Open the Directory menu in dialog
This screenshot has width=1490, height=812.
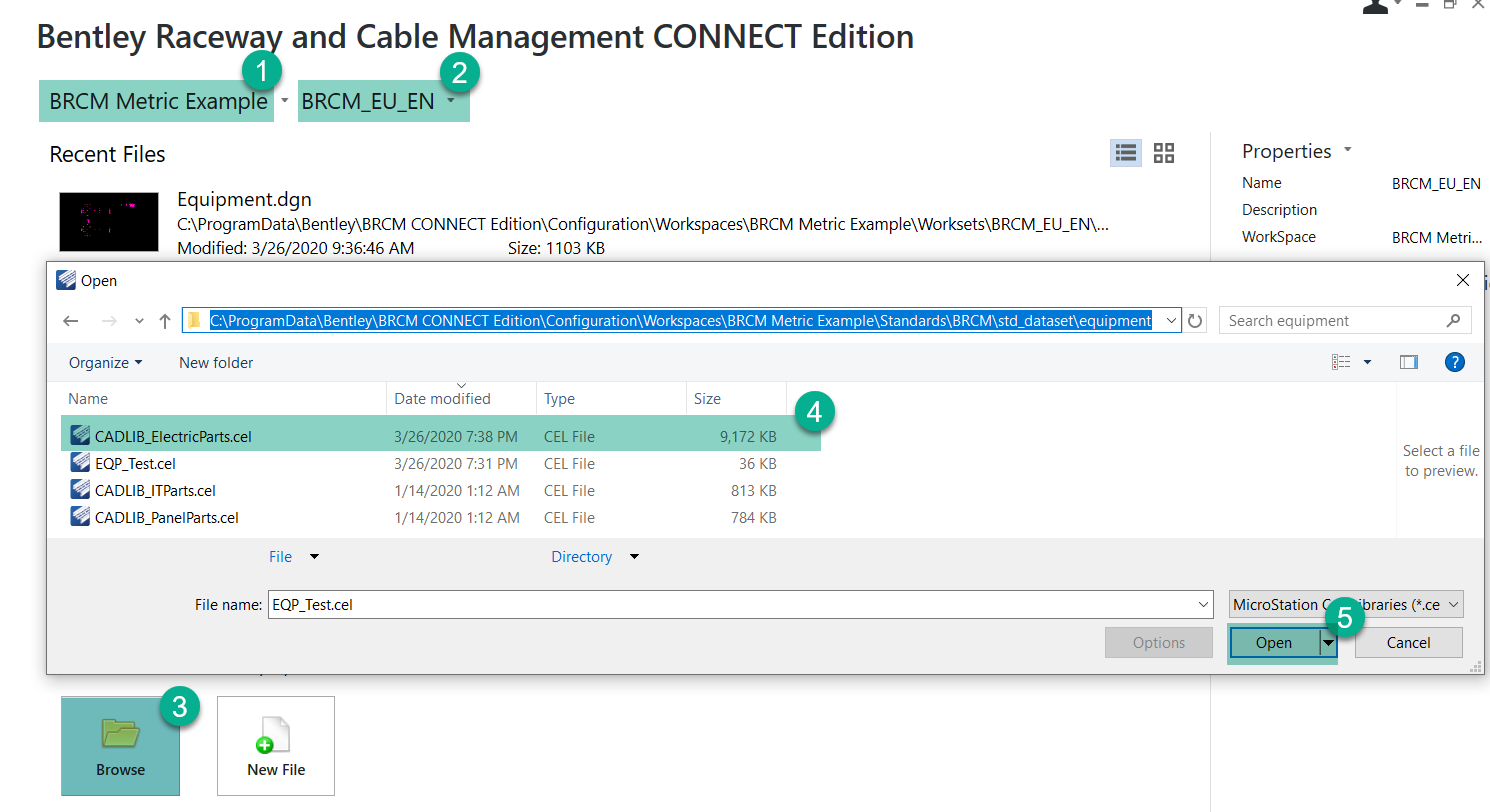595,556
